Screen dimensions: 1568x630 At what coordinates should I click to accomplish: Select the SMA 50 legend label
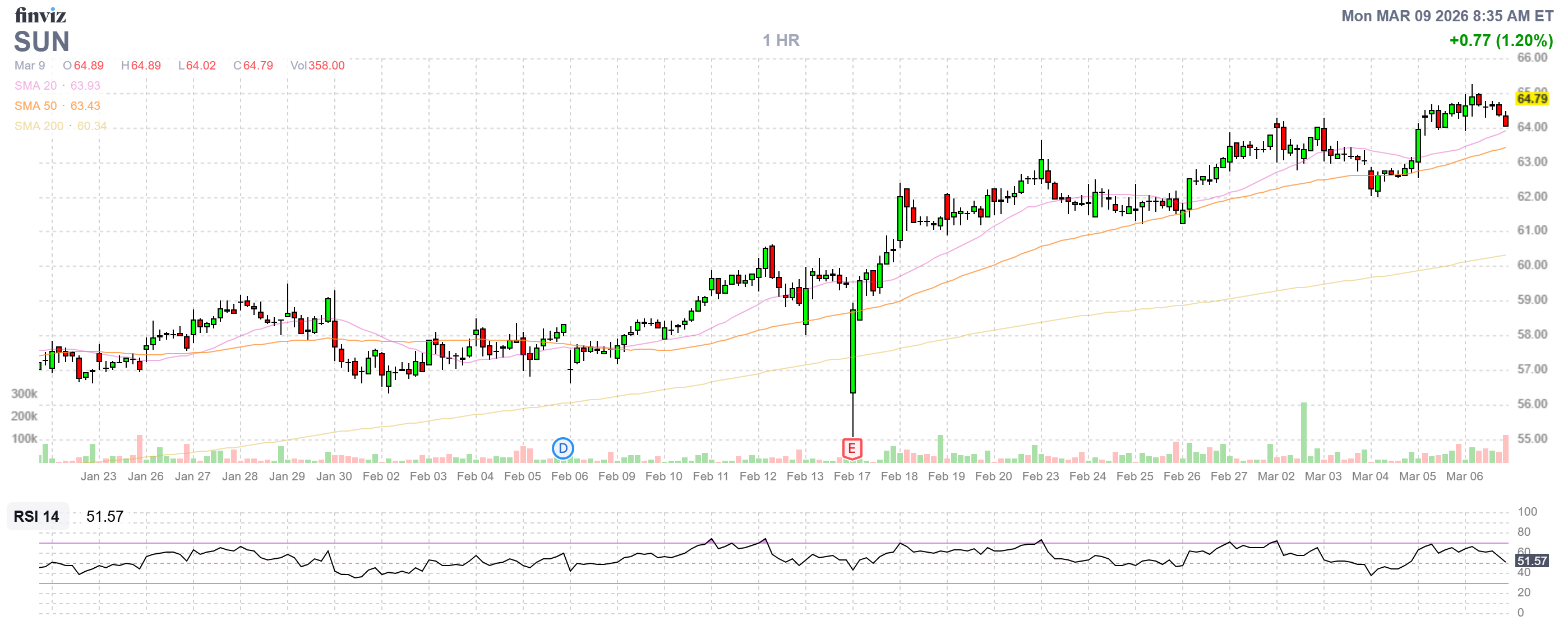pos(35,106)
